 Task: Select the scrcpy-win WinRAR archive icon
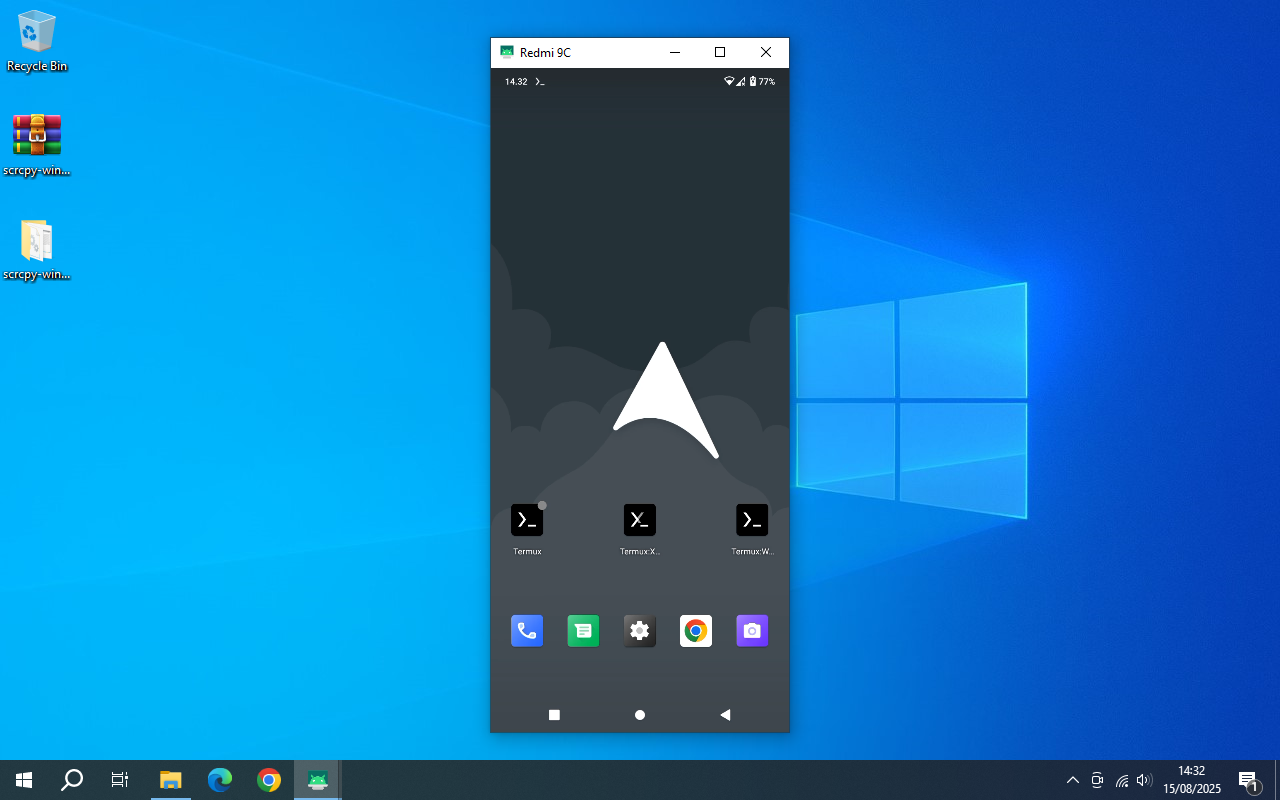pos(37,145)
